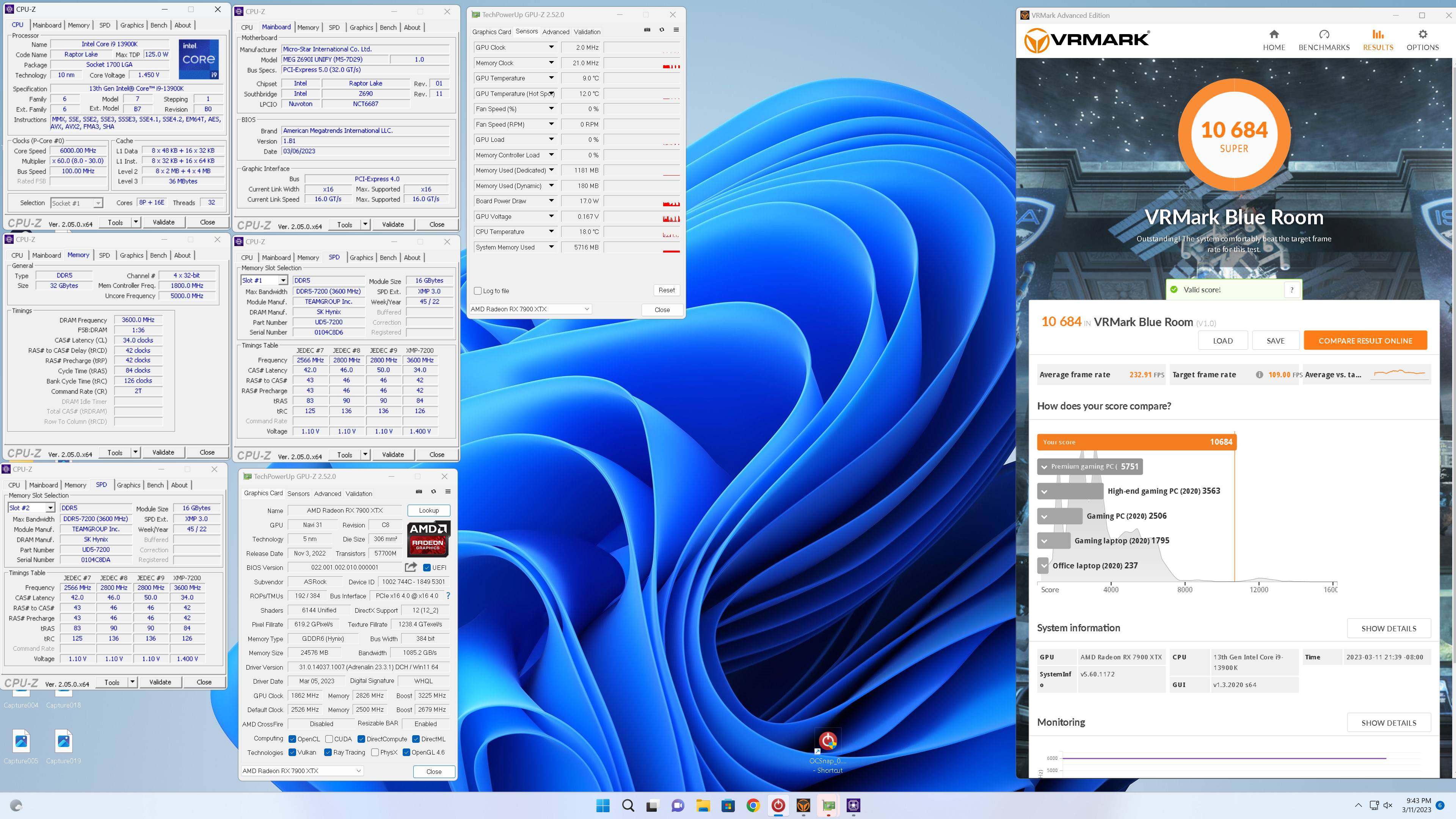Click GPU-Z Graphics Card refresh icon
The height and width of the screenshot is (819, 1456).
(433, 492)
